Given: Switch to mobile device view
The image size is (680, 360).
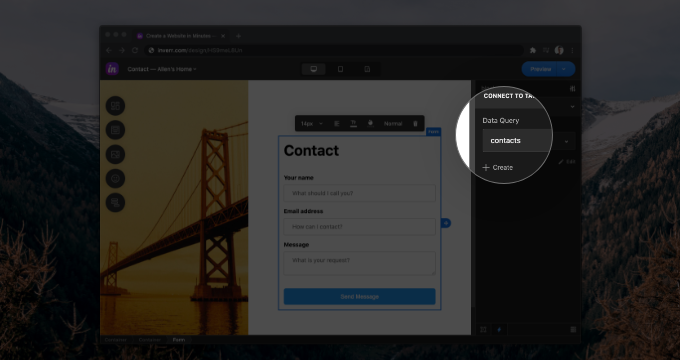Looking at the screenshot, I should tap(367, 69).
